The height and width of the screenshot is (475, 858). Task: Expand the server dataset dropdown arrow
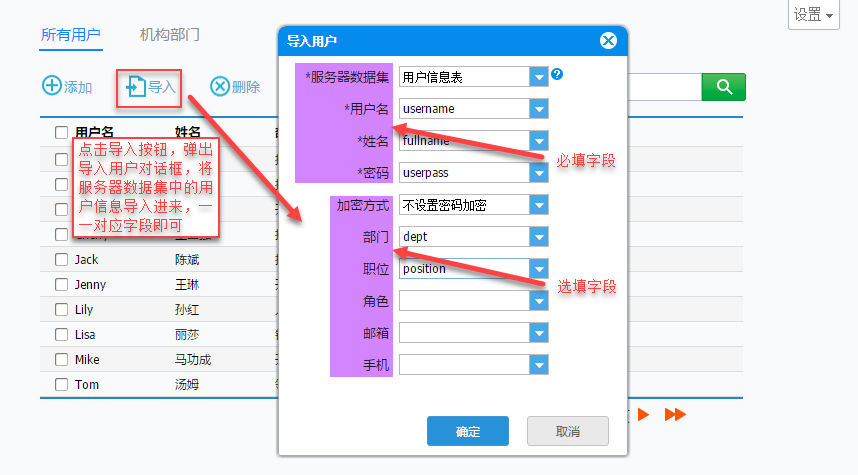tap(539, 77)
